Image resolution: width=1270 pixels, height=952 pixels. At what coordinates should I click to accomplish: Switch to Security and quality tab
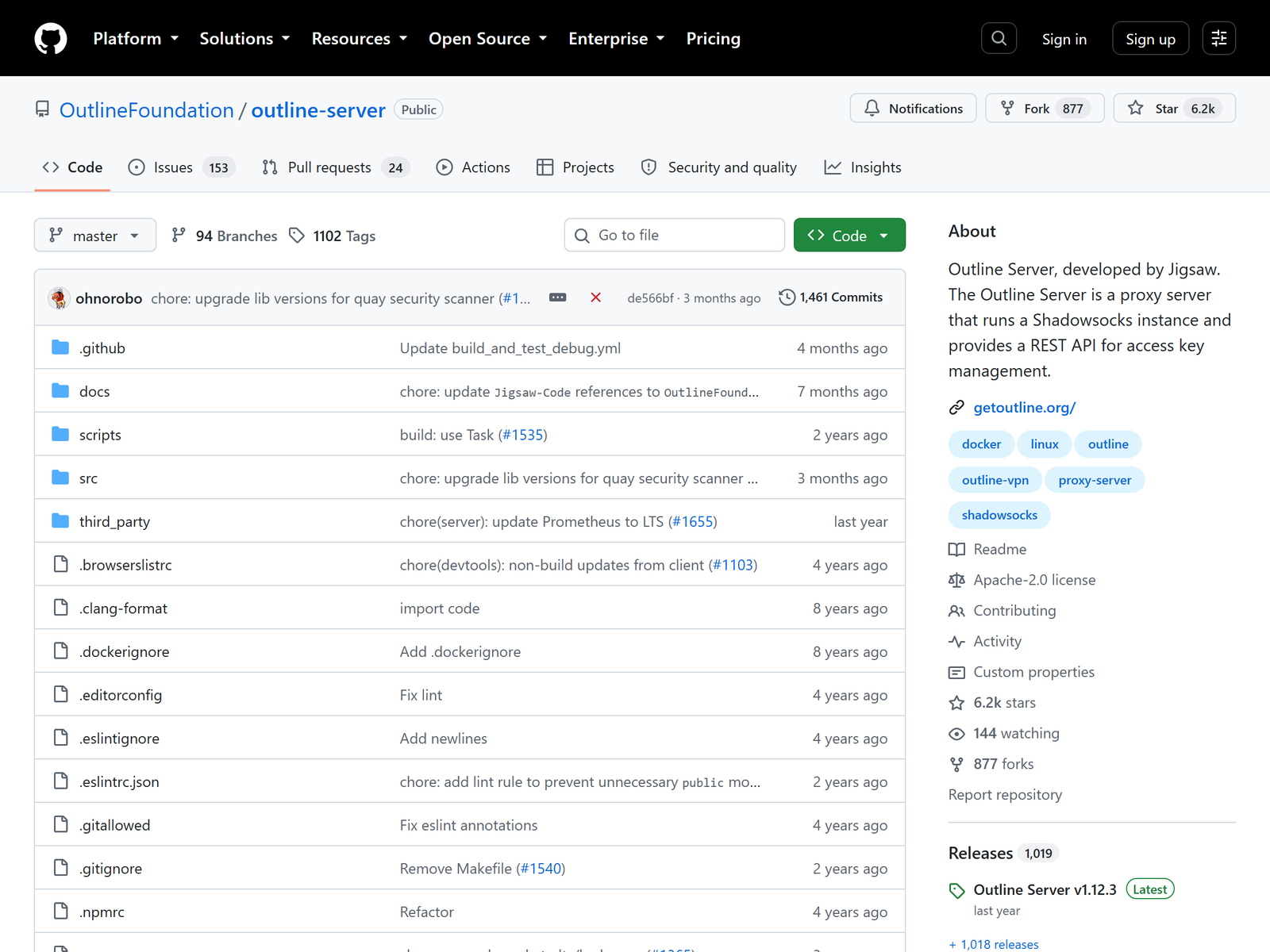719,167
